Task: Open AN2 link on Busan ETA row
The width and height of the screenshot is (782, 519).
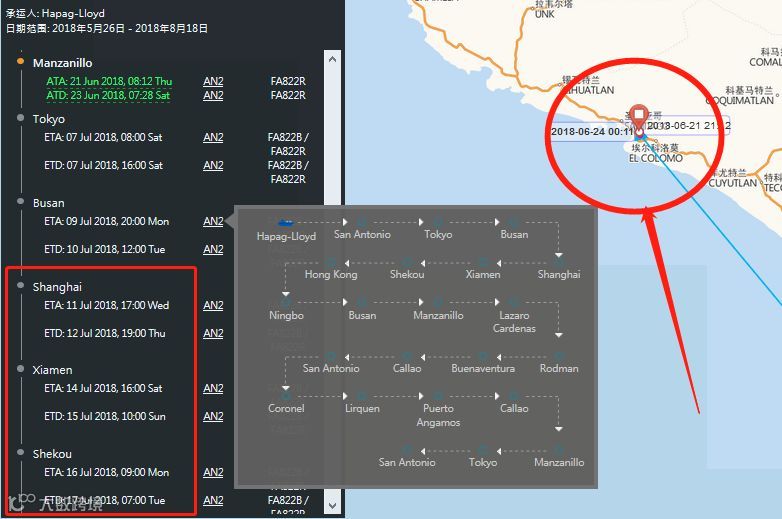Action: [213, 221]
